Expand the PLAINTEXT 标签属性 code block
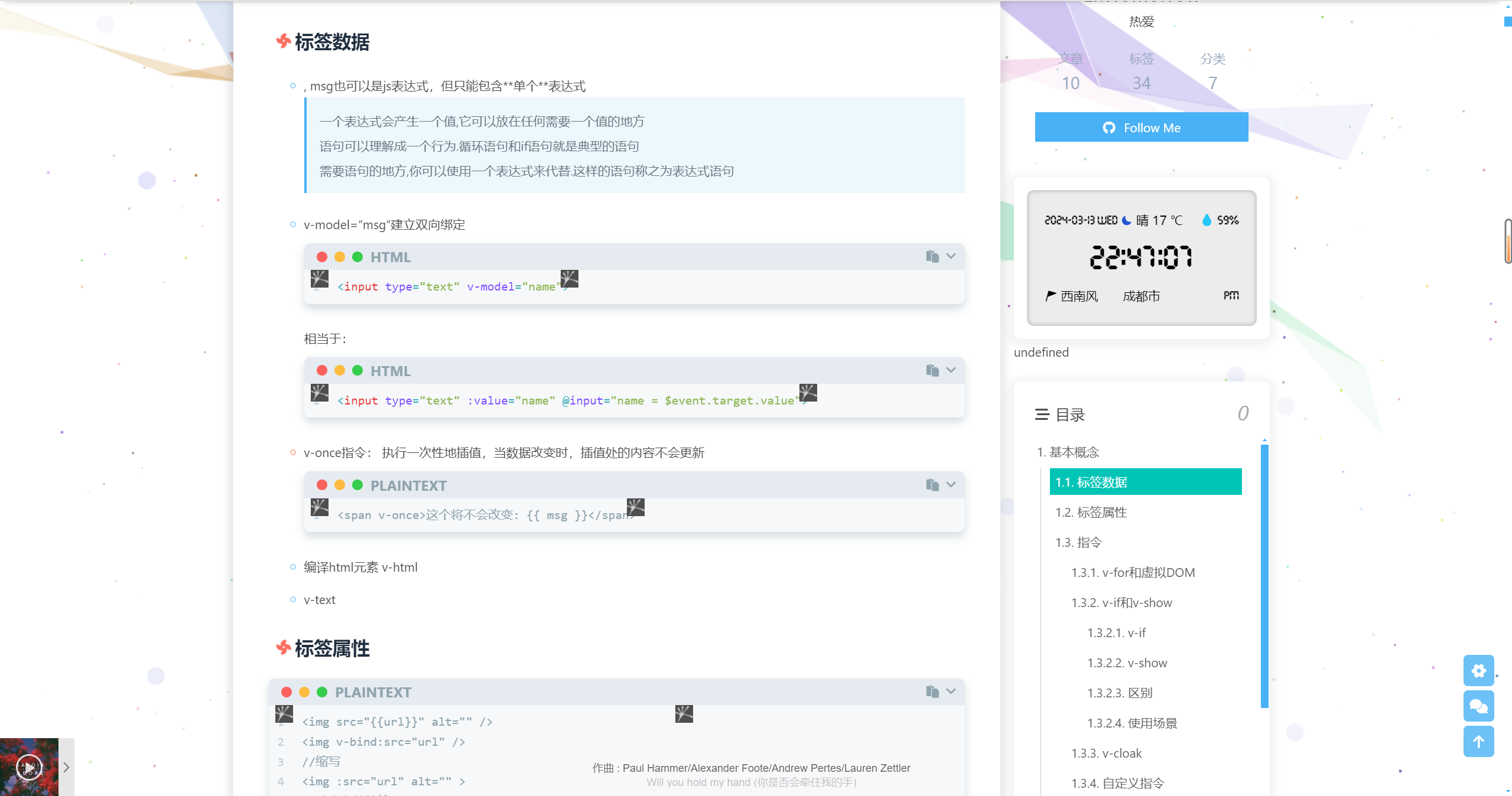This screenshot has width=1512, height=796. (x=952, y=691)
